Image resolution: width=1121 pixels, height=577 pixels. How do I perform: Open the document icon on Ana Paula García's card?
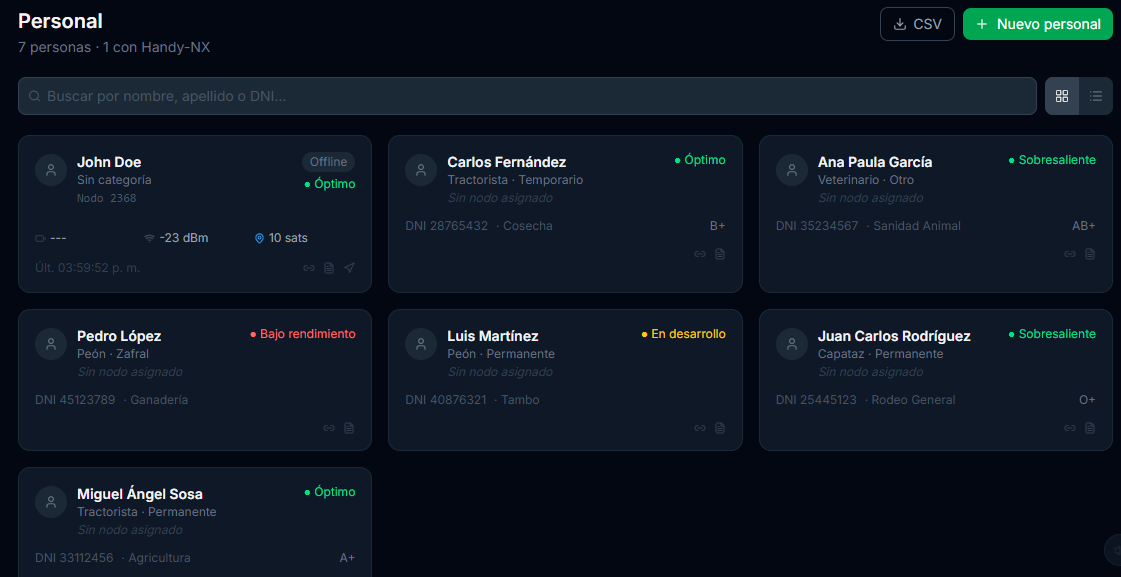1090,254
